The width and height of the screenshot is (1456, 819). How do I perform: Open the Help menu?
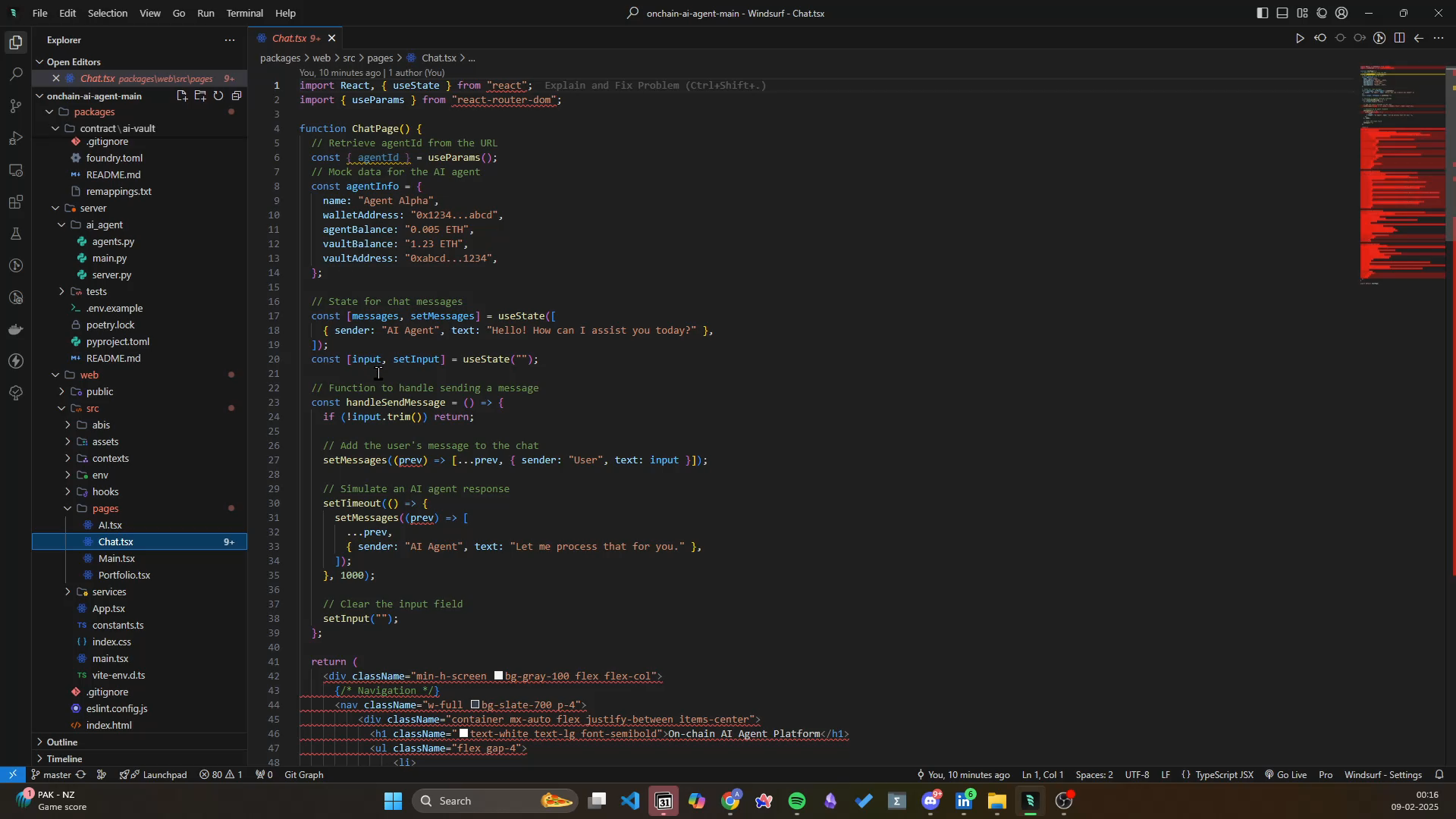coord(285,13)
